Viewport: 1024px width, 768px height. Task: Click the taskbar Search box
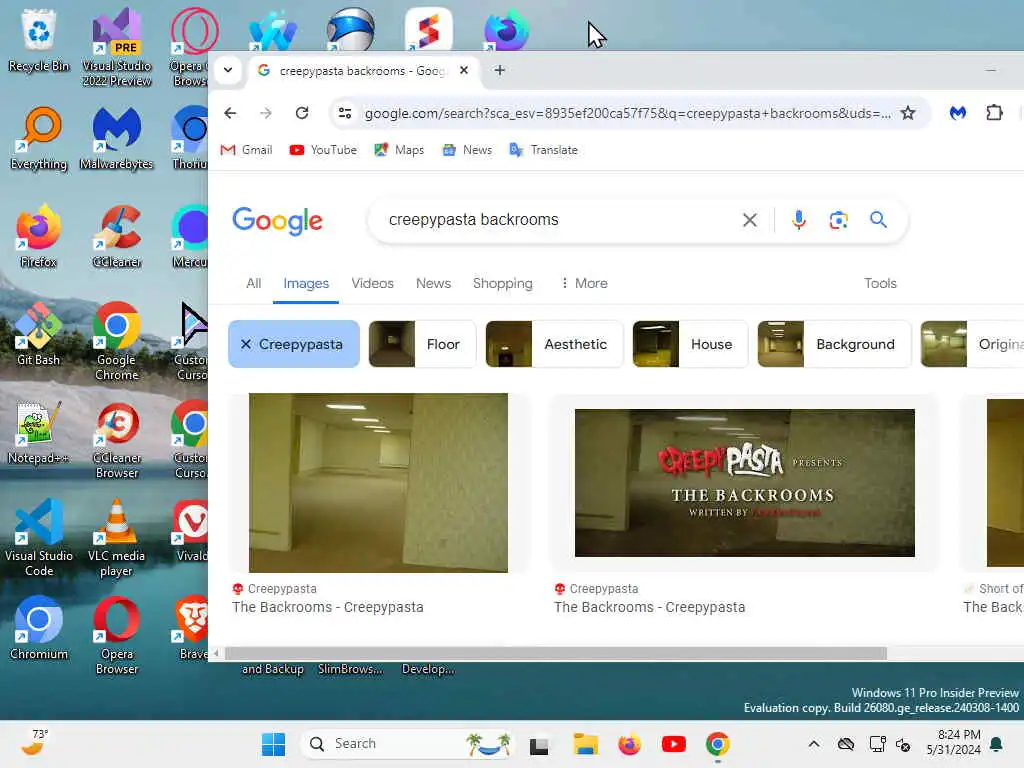(408, 744)
